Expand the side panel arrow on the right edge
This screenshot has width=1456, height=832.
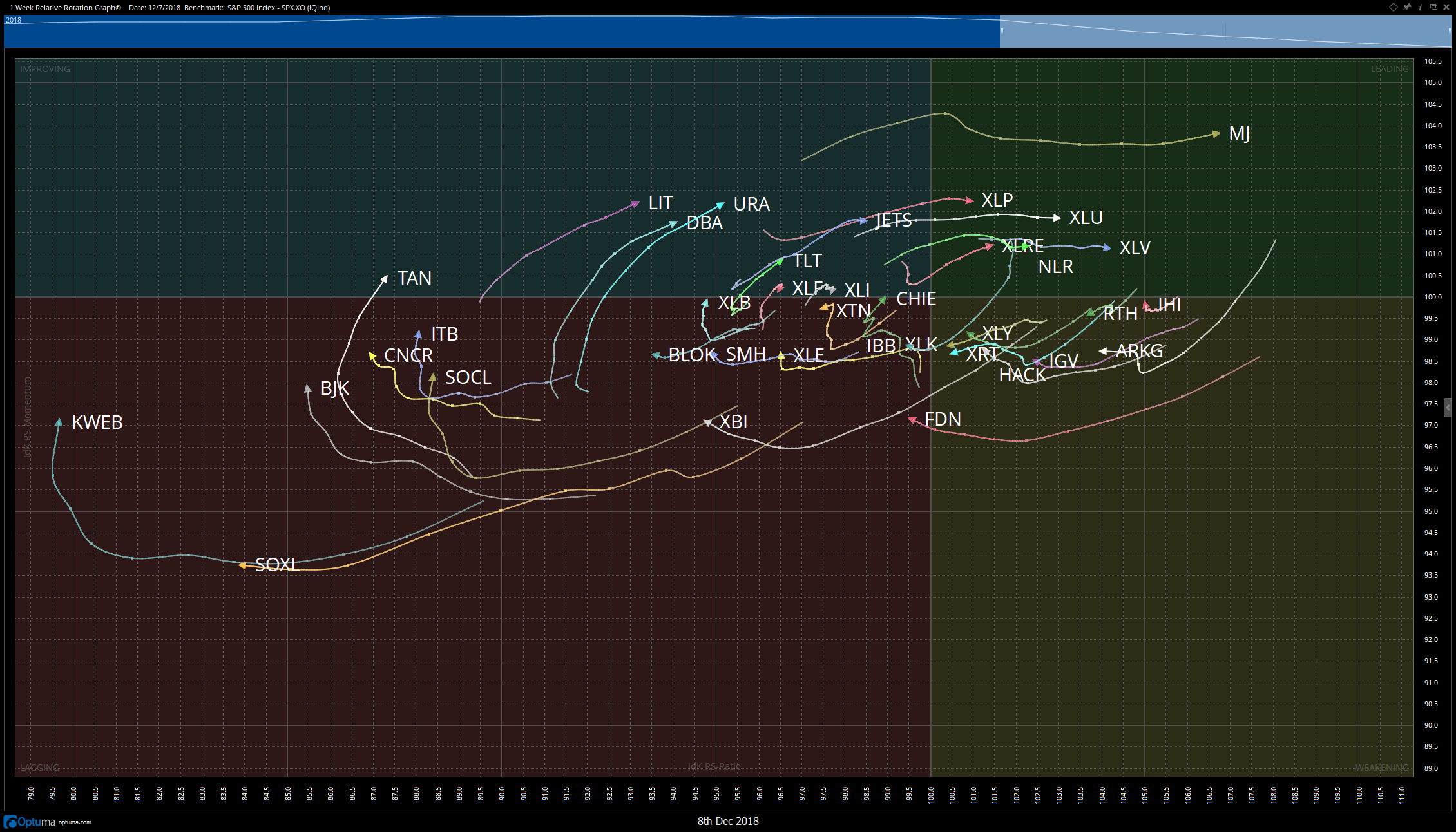tap(1448, 408)
